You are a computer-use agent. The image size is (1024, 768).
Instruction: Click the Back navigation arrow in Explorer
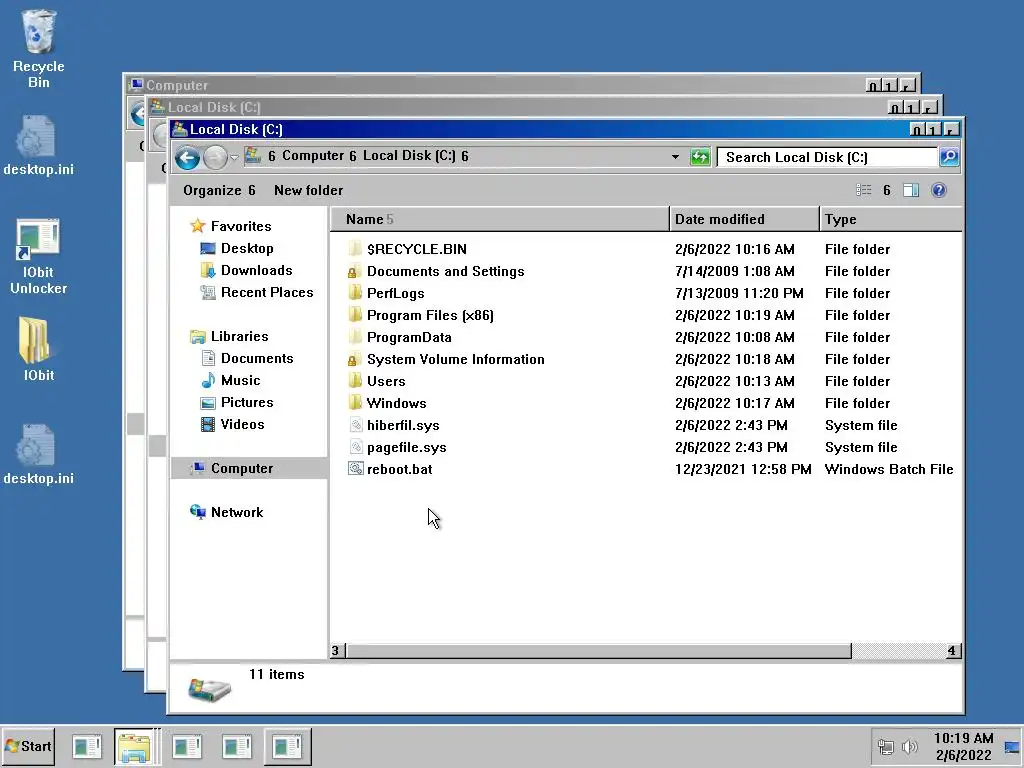click(187, 157)
